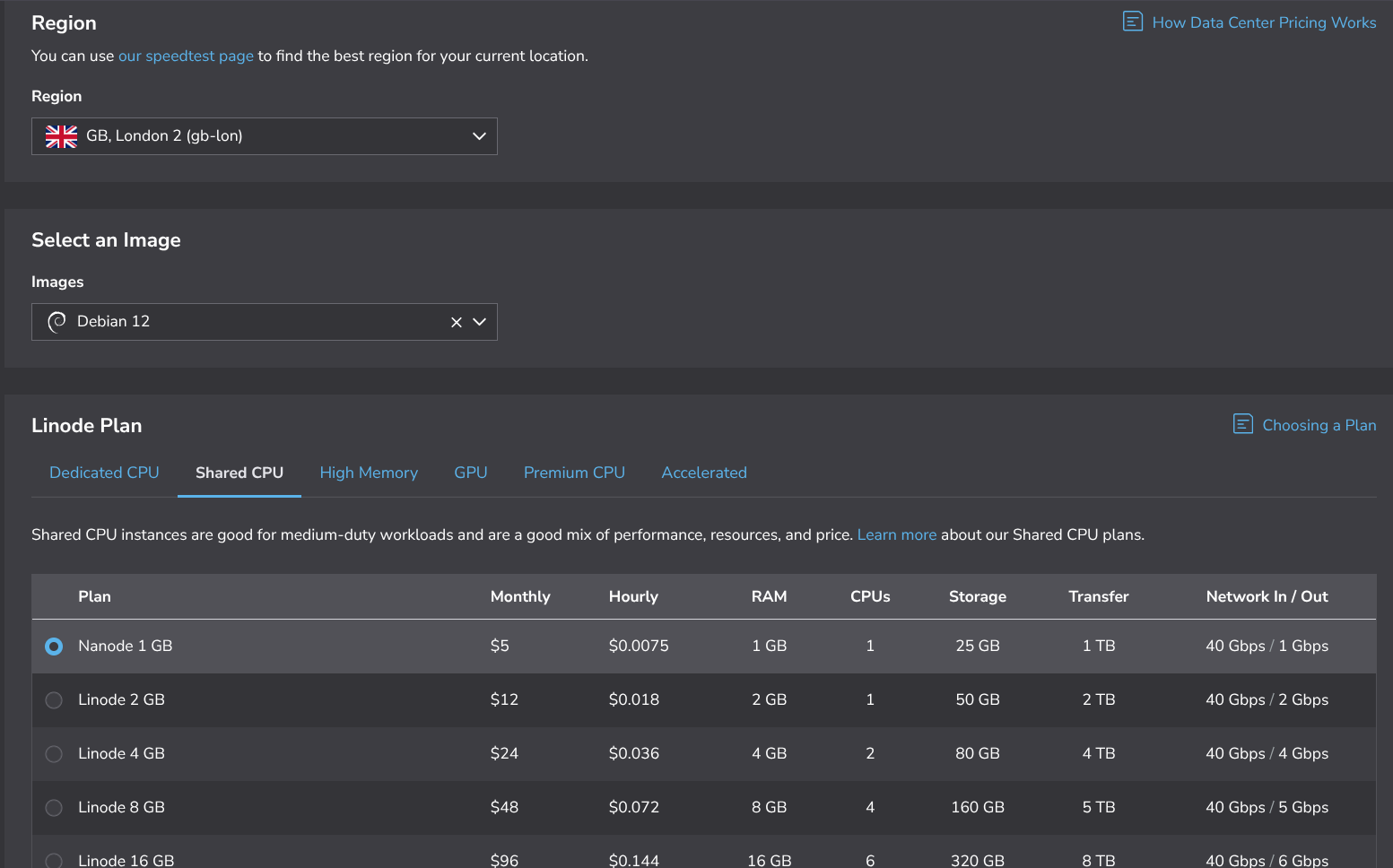Image resolution: width=1393 pixels, height=868 pixels.
Task: Select the Nanode 1 GB radio button
Action: click(54, 647)
